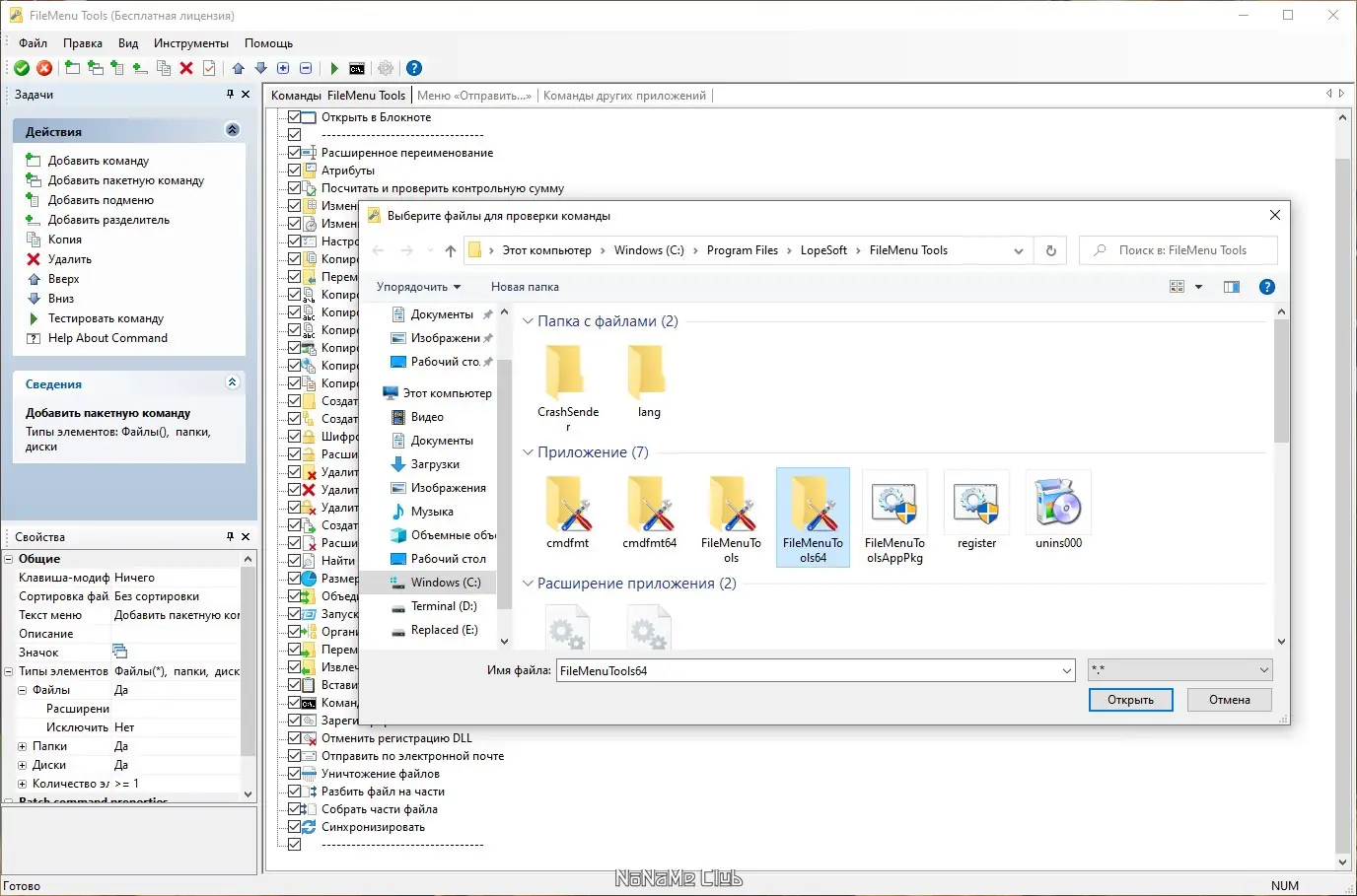This screenshot has height=896, width=1357.
Task: Toggle the Синхронизировать command checkbox
Action: pos(294,827)
